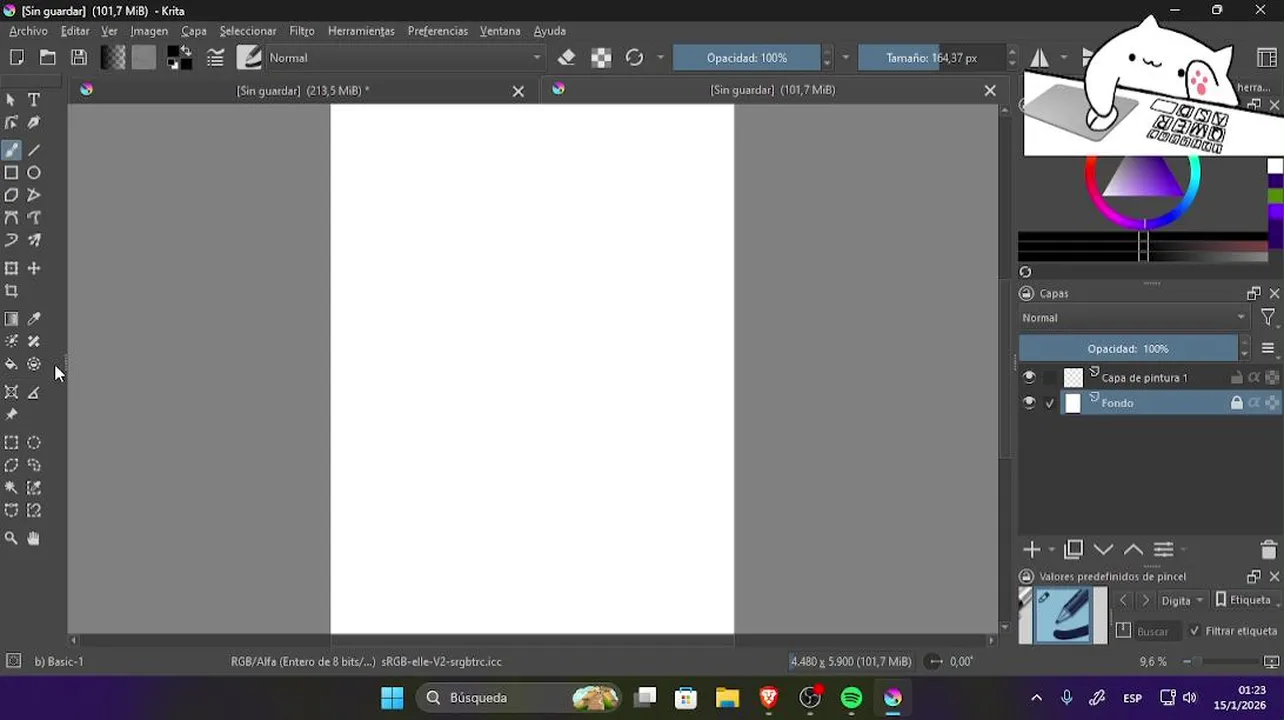Move layer up with arrow button
The height and width of the screenshot is (720, 1284).
click(1133, 550)
